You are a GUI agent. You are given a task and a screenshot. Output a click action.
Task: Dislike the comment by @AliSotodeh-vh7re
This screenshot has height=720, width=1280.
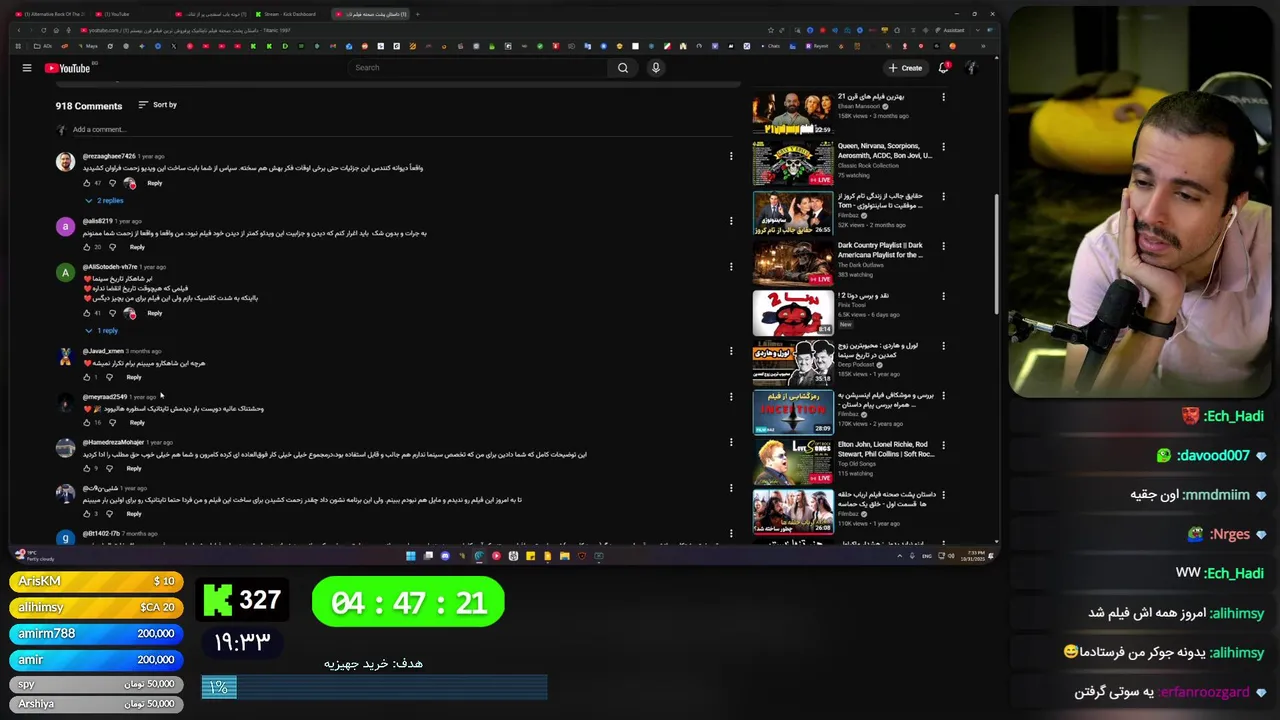112,313
